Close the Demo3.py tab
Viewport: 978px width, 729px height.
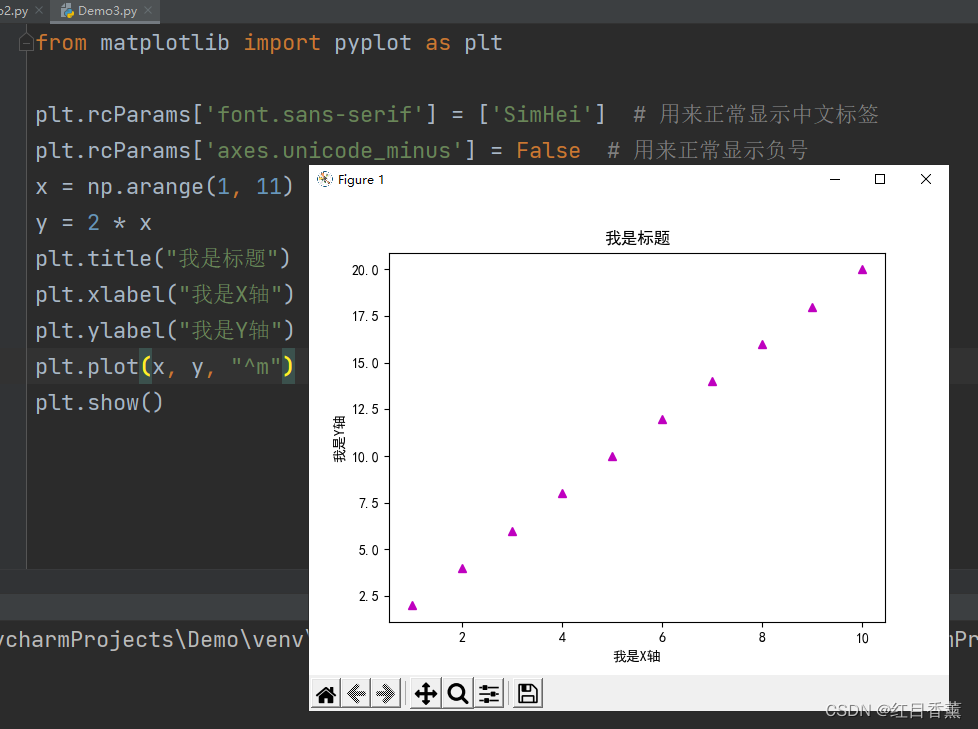pos(148,10)
